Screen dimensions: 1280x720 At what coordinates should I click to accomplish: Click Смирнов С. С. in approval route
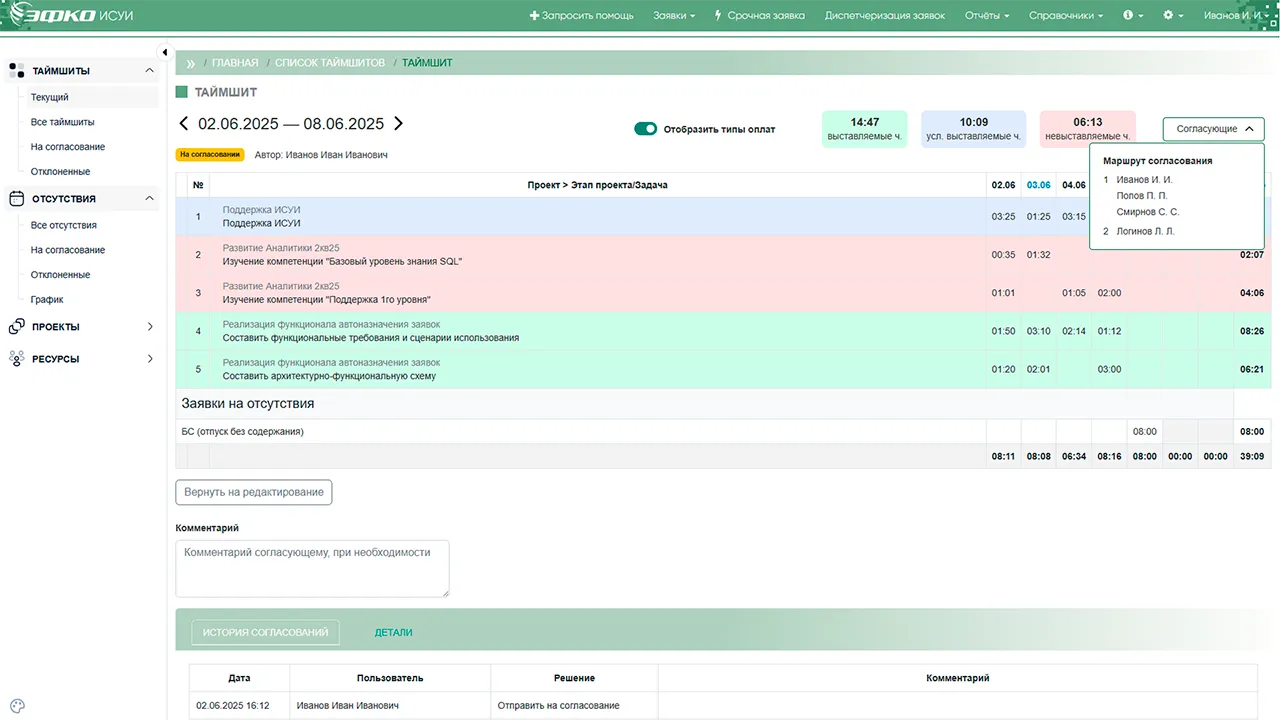click(x=1148, y=212)
